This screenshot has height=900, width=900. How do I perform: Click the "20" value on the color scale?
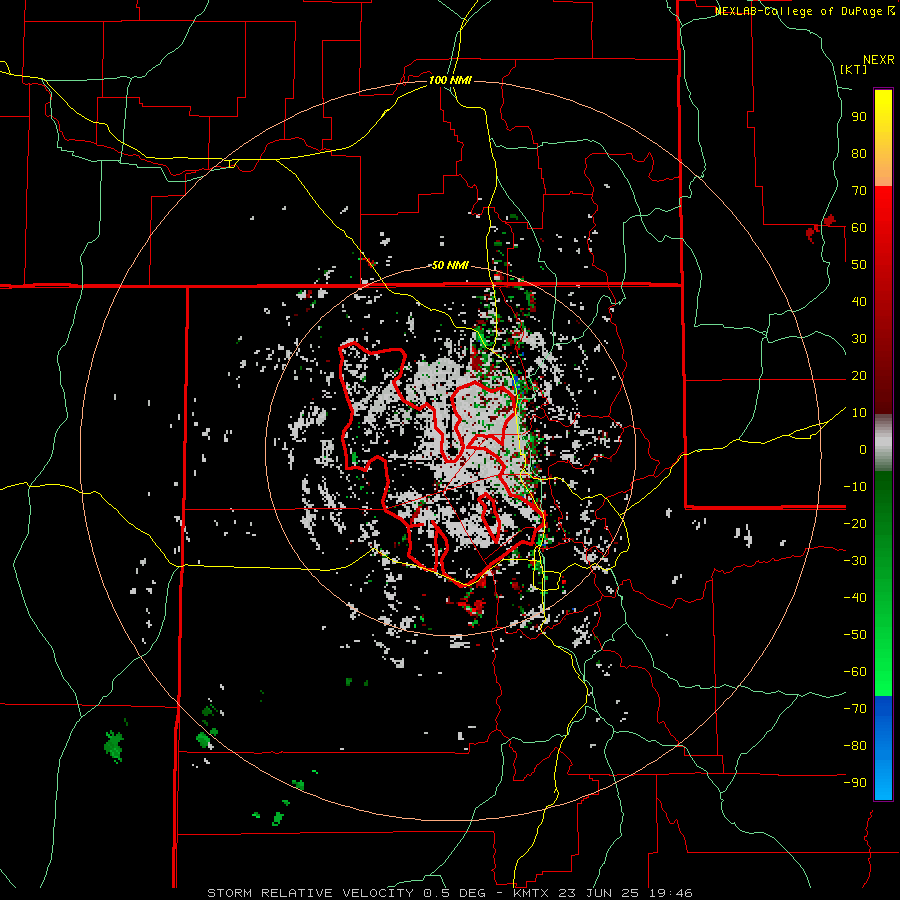pos(859,376)
